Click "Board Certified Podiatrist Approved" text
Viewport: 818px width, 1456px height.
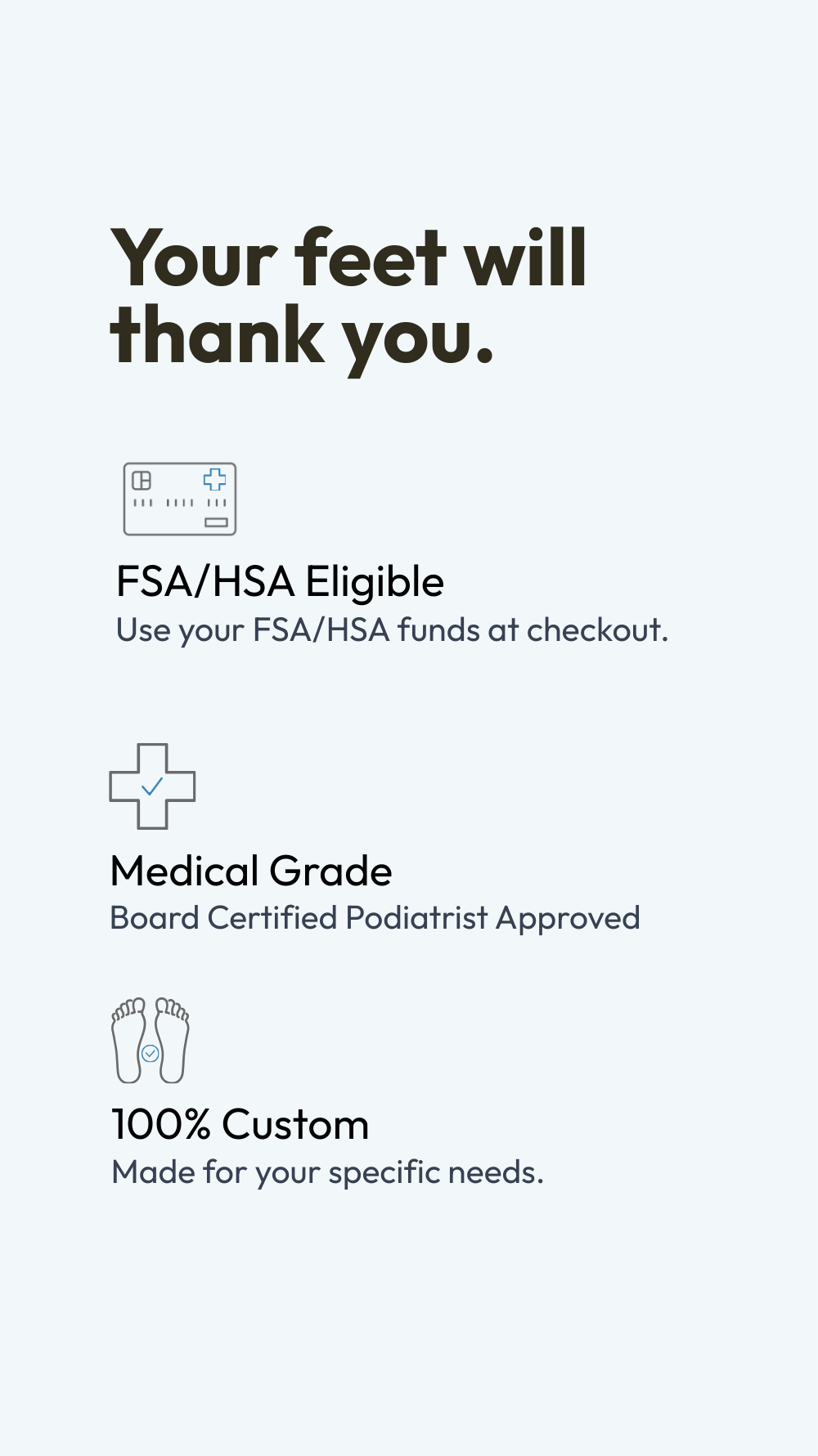pos(375,918)
